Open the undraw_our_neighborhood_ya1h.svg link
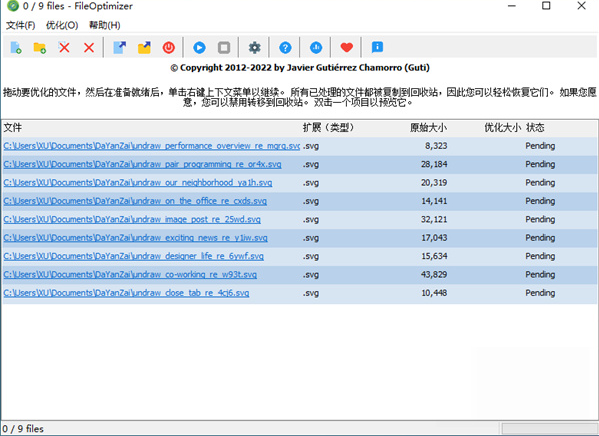This screenshot has height=436, width=599. tap(138, 183)
